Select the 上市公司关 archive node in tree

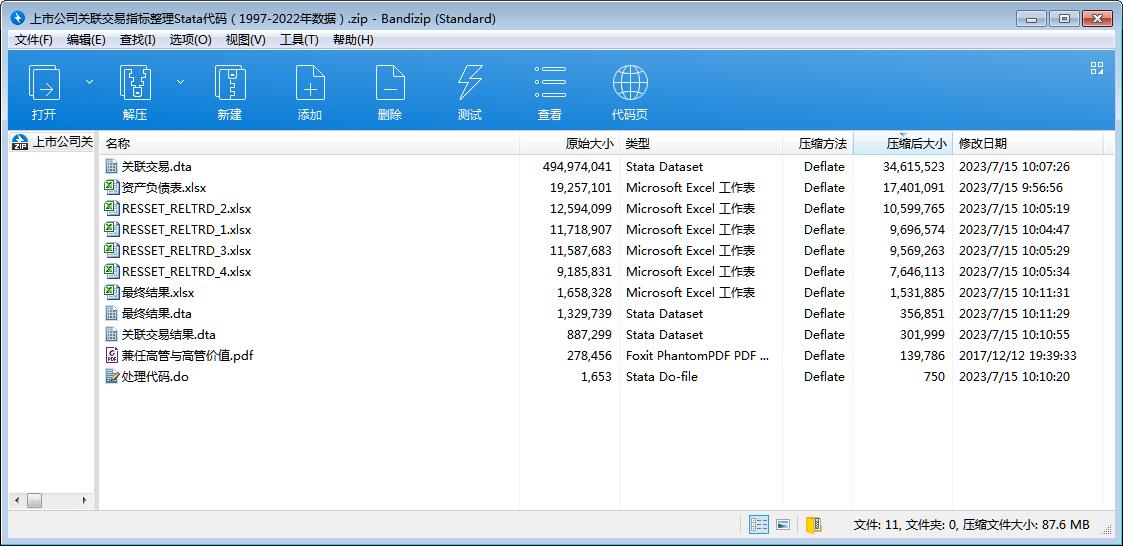pos(53,142)
